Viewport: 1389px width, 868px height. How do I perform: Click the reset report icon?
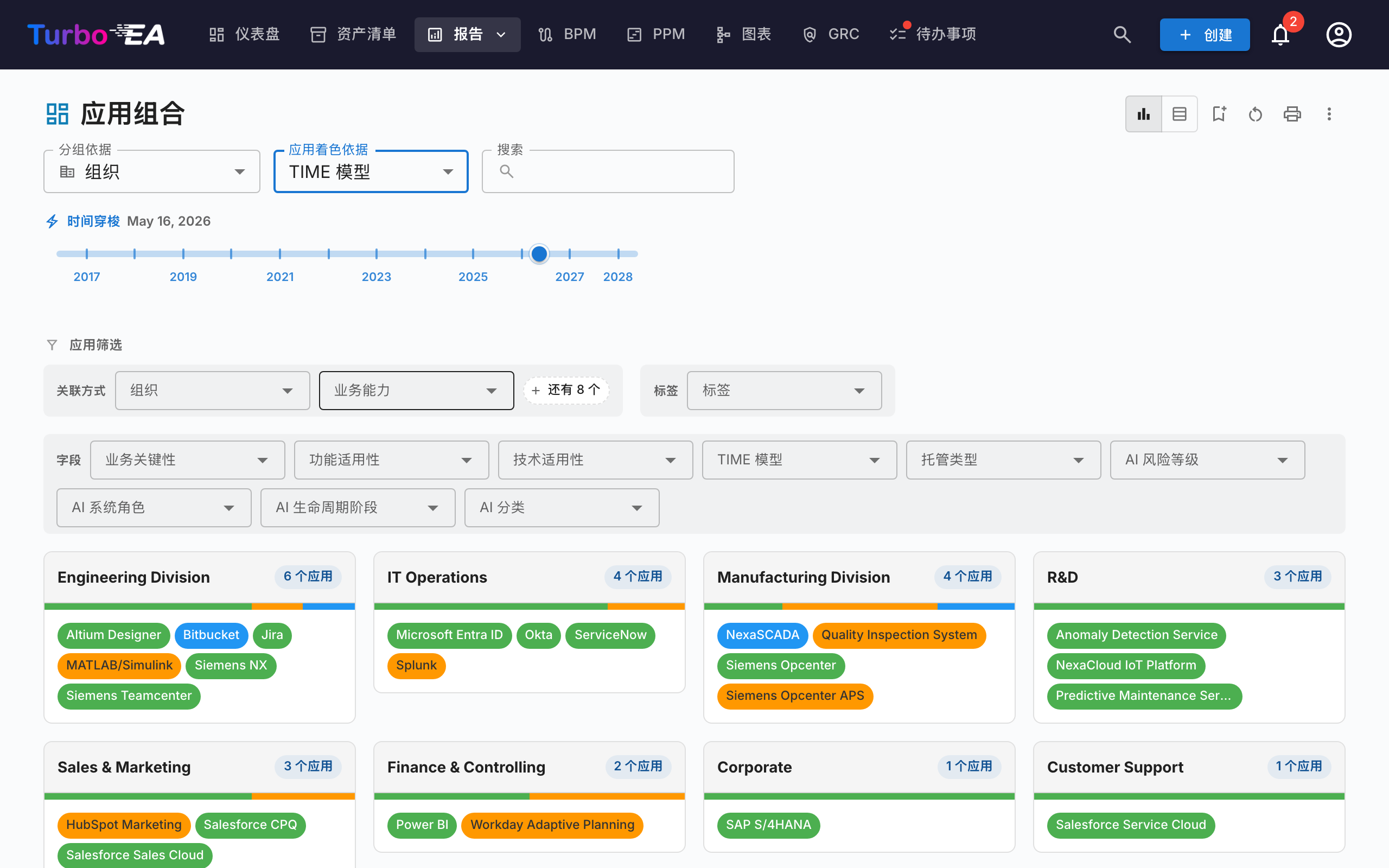[x=1256, y=114]
